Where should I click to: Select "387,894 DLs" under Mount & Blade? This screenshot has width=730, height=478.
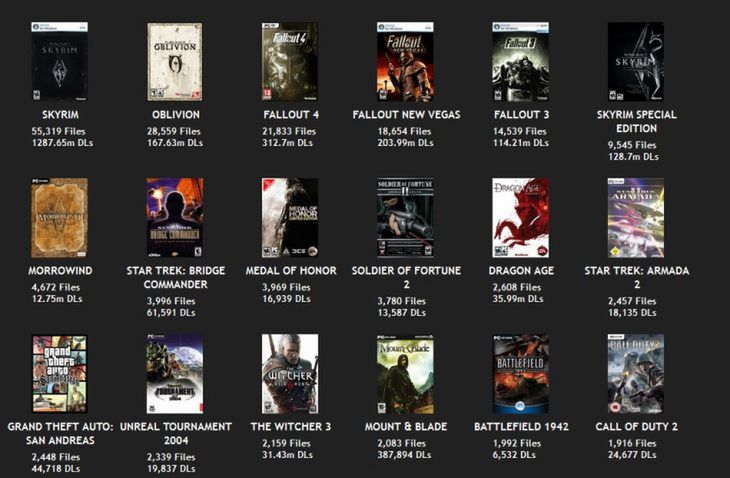click(404, 455)
